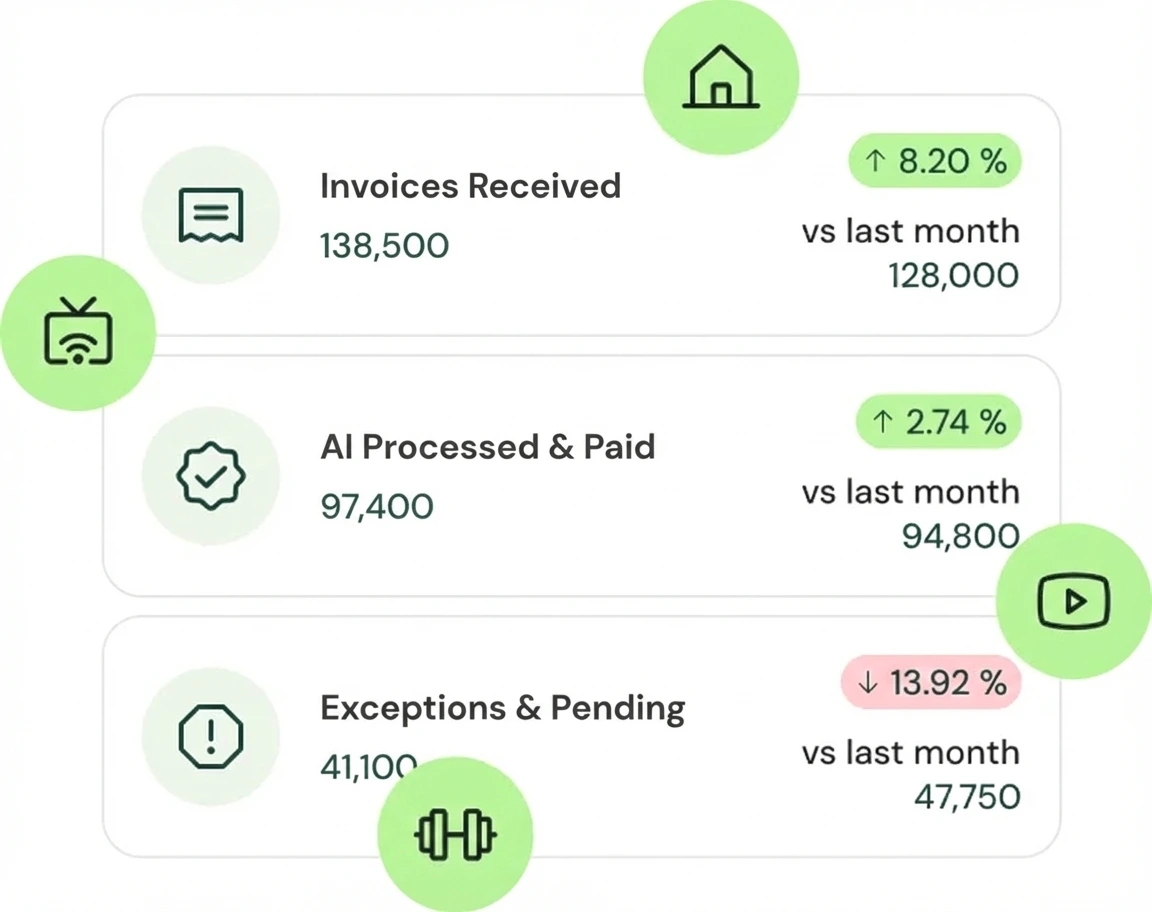Click last month's 128,000 figure
Image resolution: width=1152 pixels, height=912 pixels.
[953, 276]
